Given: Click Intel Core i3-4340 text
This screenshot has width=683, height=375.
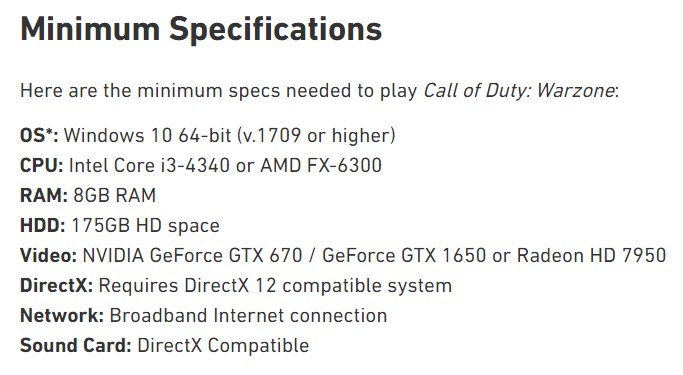Looking at the screenshot, I should [x=149, y=166].
